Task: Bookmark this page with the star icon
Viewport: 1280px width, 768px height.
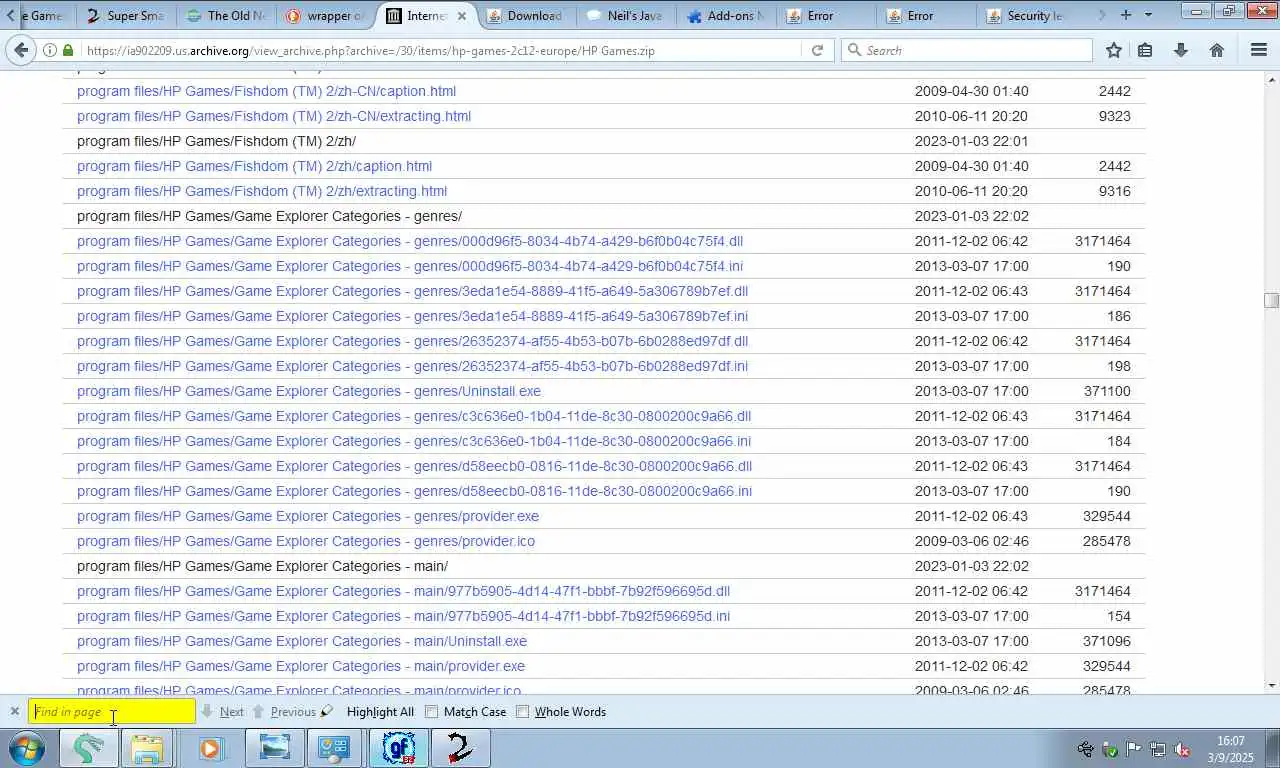Action: (1114, 50)
